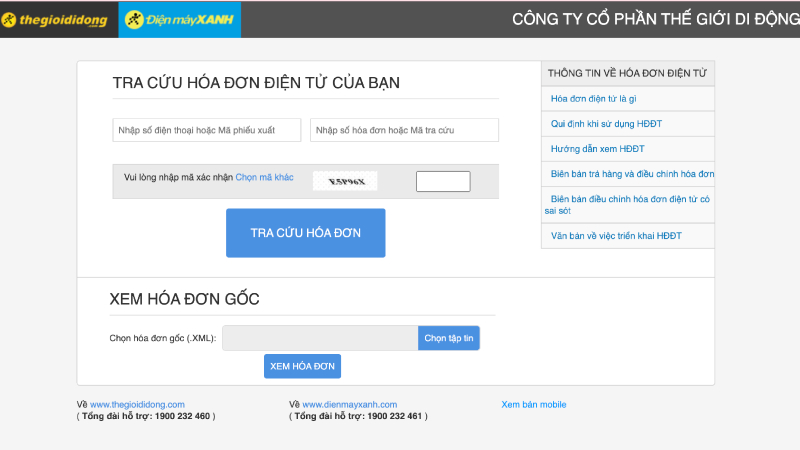Screen dimensions: 800x450
Task: Click the XEM HÓA ĐƠN GỐC heading
Action: 184,299
